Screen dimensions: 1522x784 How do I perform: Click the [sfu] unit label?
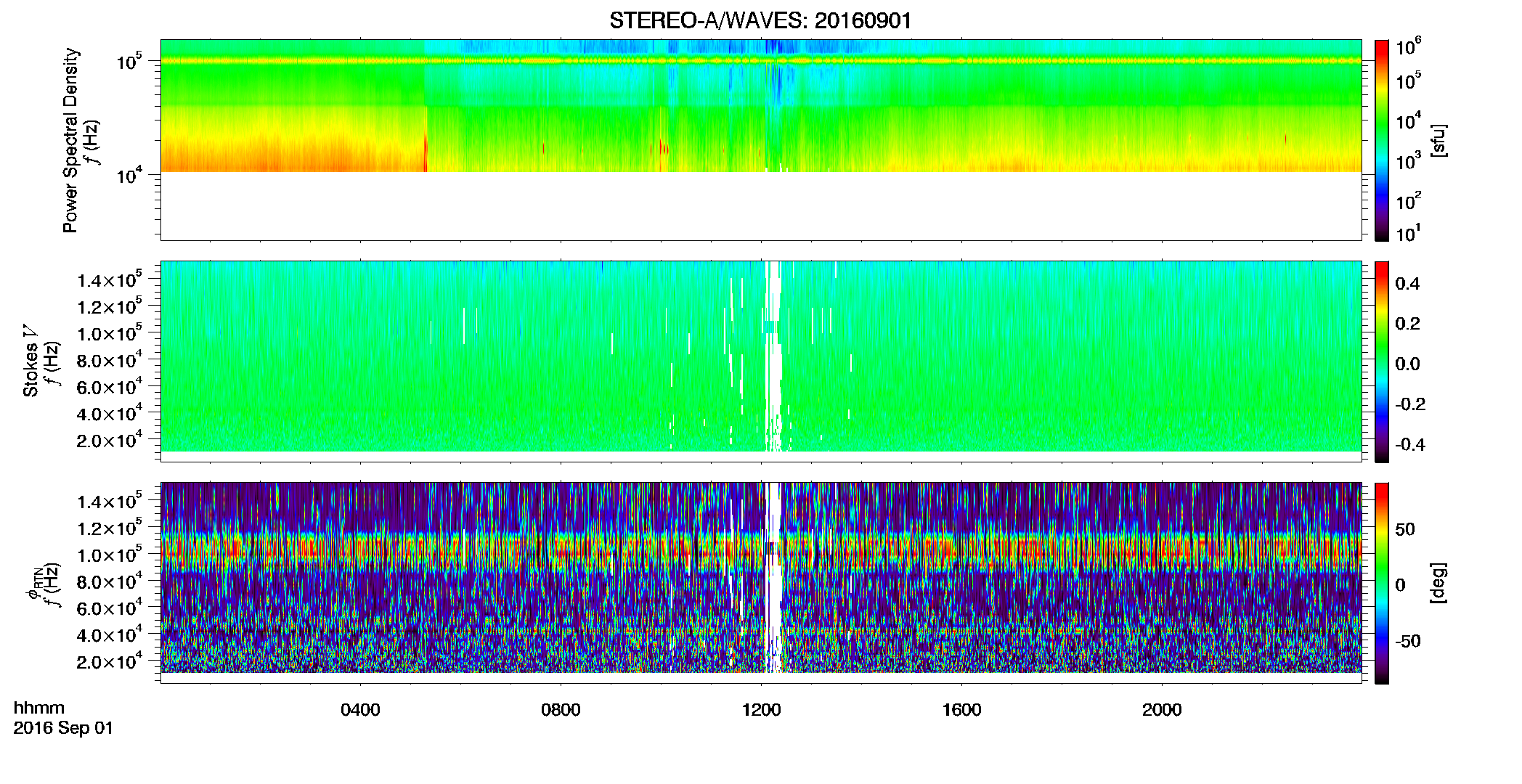tap(1437, 141)
